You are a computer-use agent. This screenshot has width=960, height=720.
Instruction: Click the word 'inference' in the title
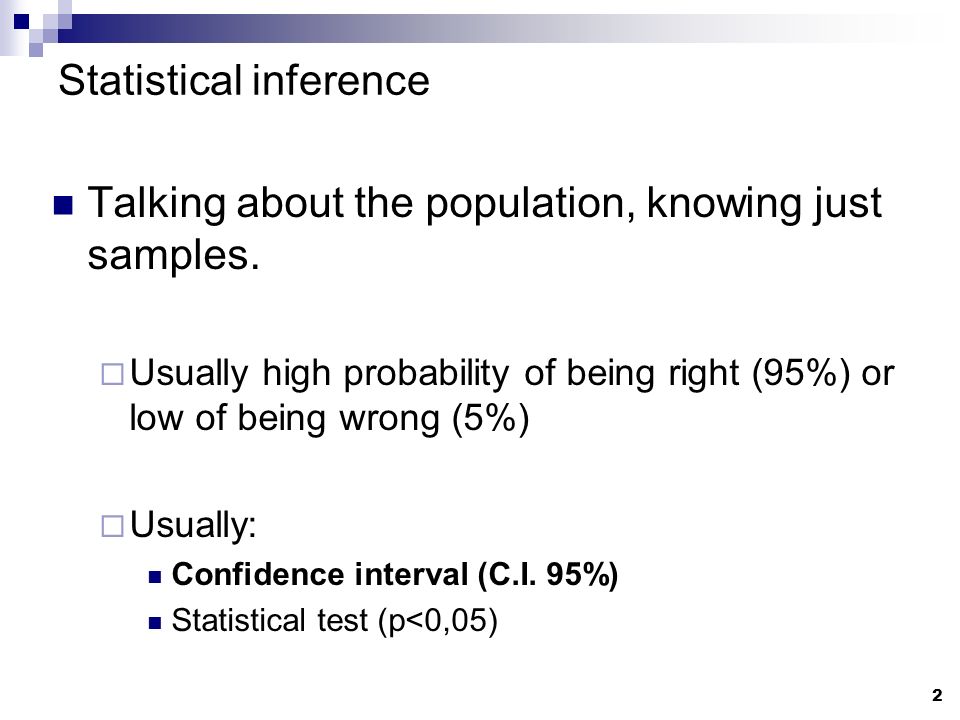coord(341,80)
